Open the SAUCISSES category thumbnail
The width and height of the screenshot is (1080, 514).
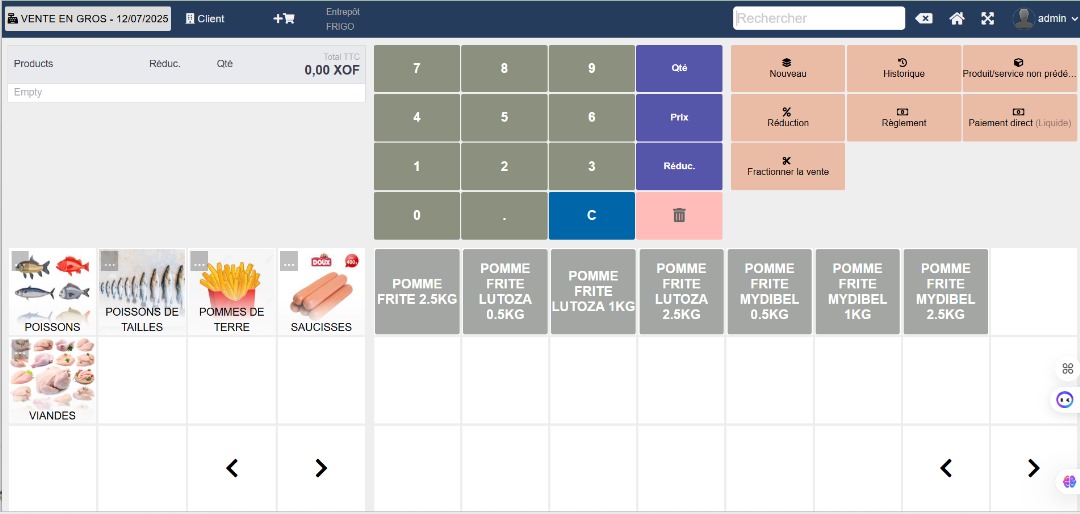(321, 292)
